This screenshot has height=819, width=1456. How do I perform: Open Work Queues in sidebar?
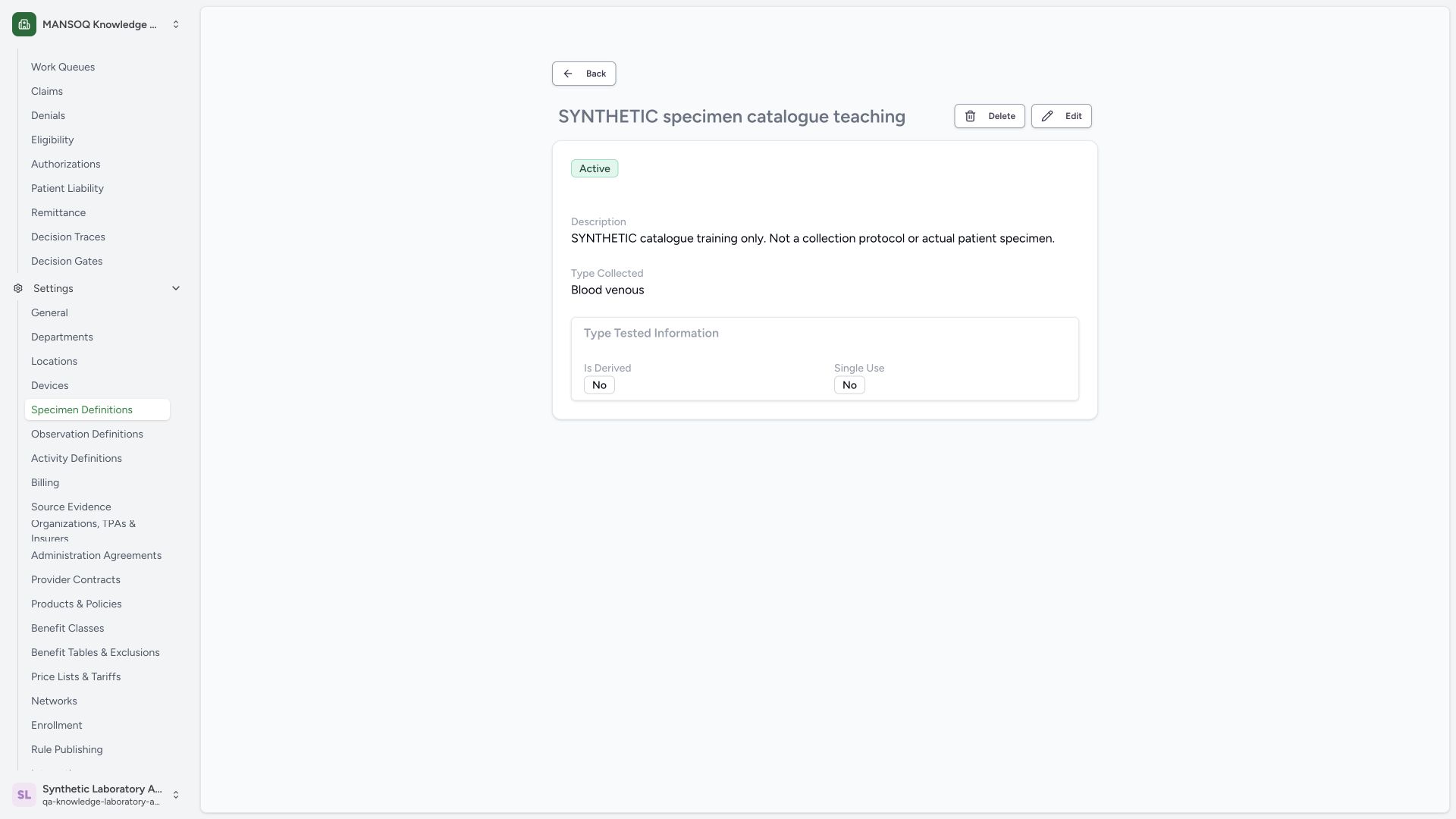pos(97,67)
